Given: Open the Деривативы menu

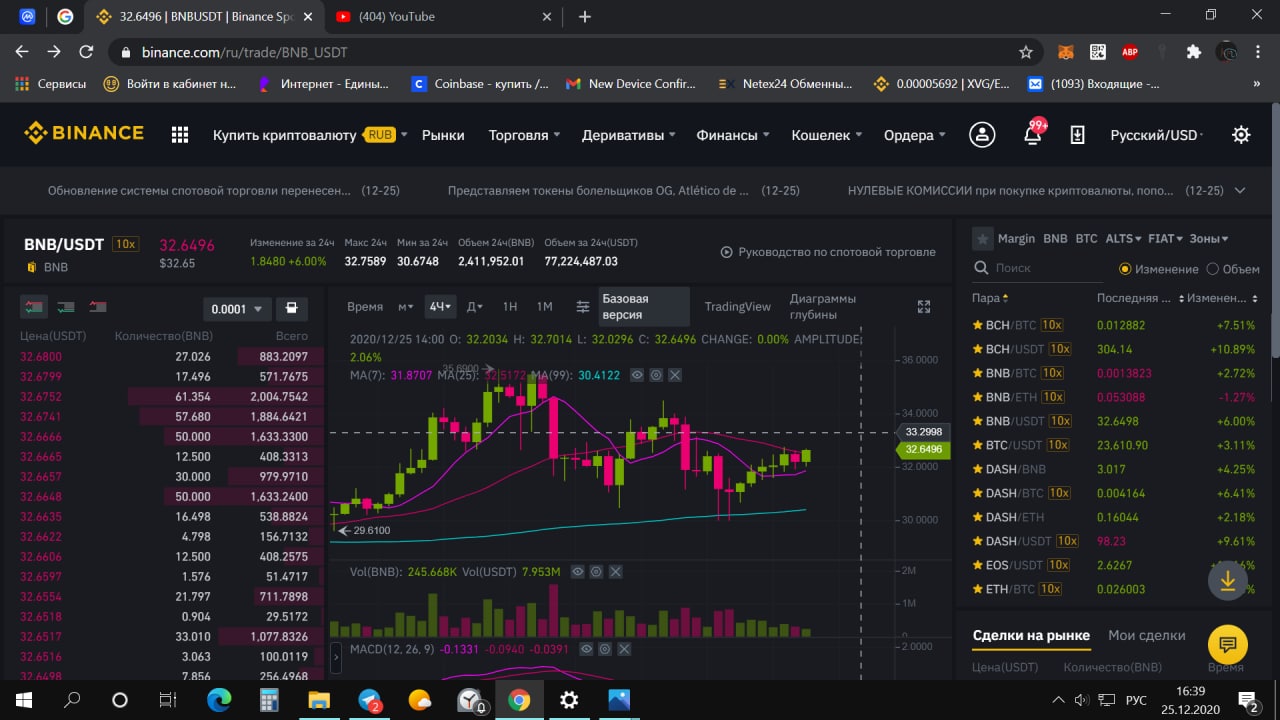Looking at the screenshot, I should point(629,135).
